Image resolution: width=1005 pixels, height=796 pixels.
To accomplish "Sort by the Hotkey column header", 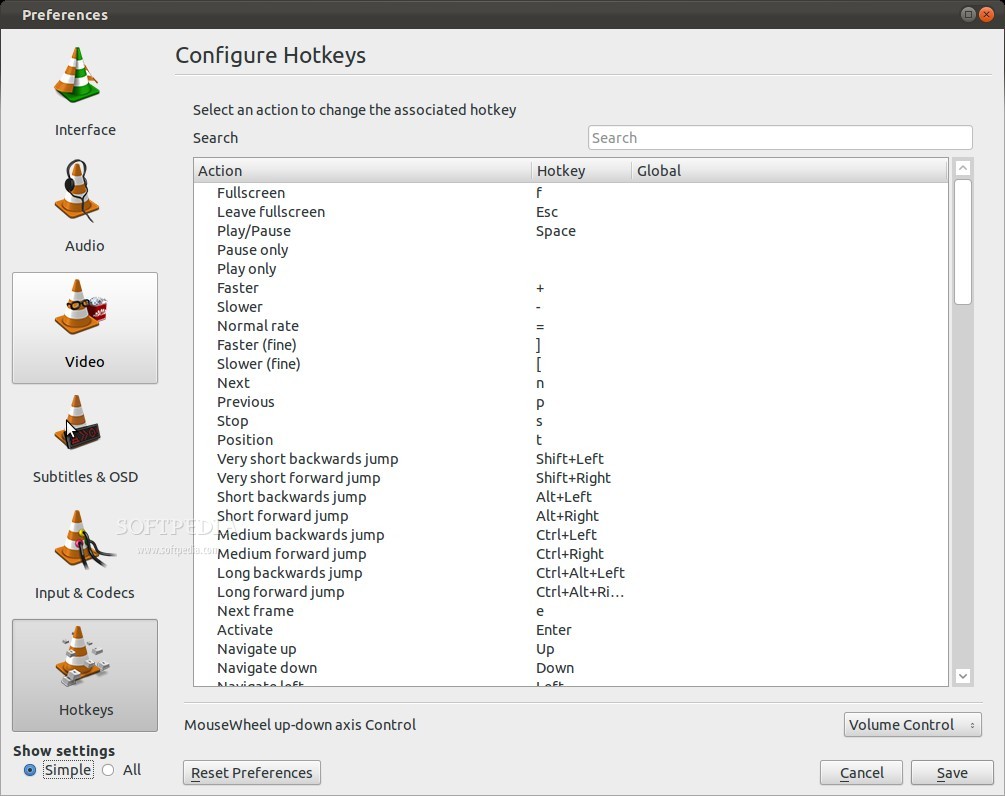I will (581, 171).
